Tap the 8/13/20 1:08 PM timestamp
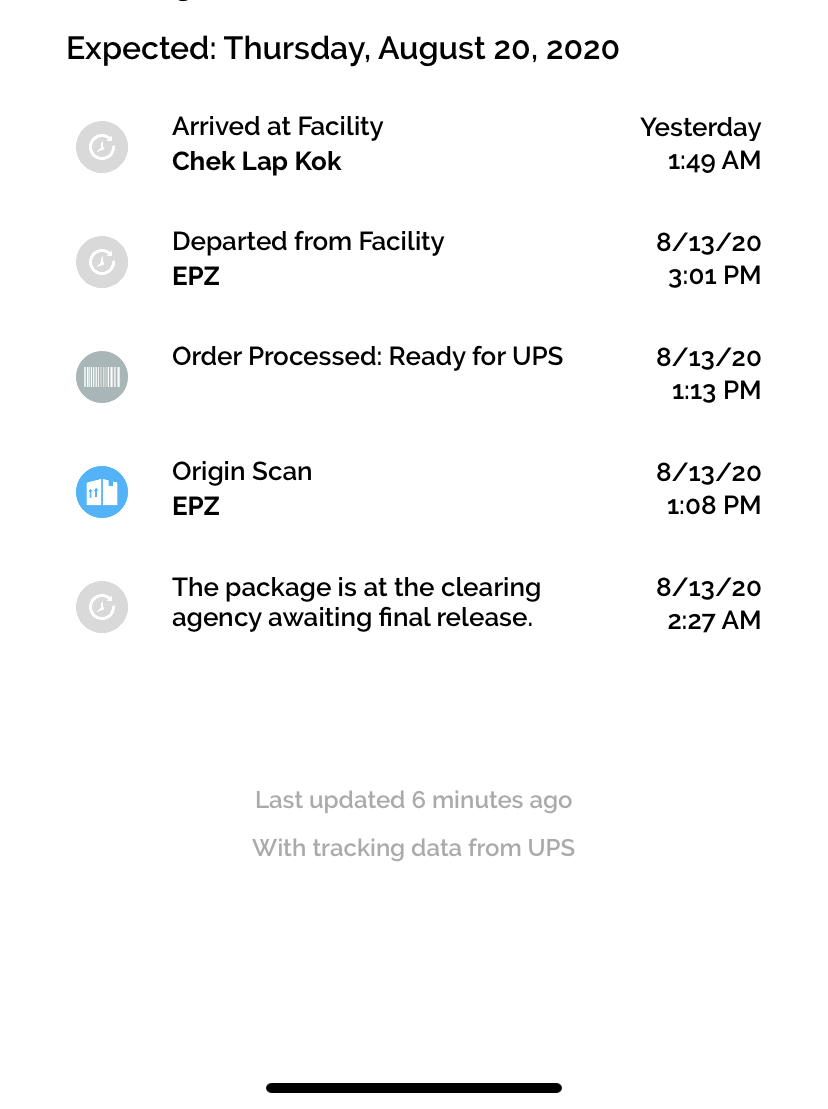The height and width of the screenshot is (1109, 828). (x=708, y=489)
